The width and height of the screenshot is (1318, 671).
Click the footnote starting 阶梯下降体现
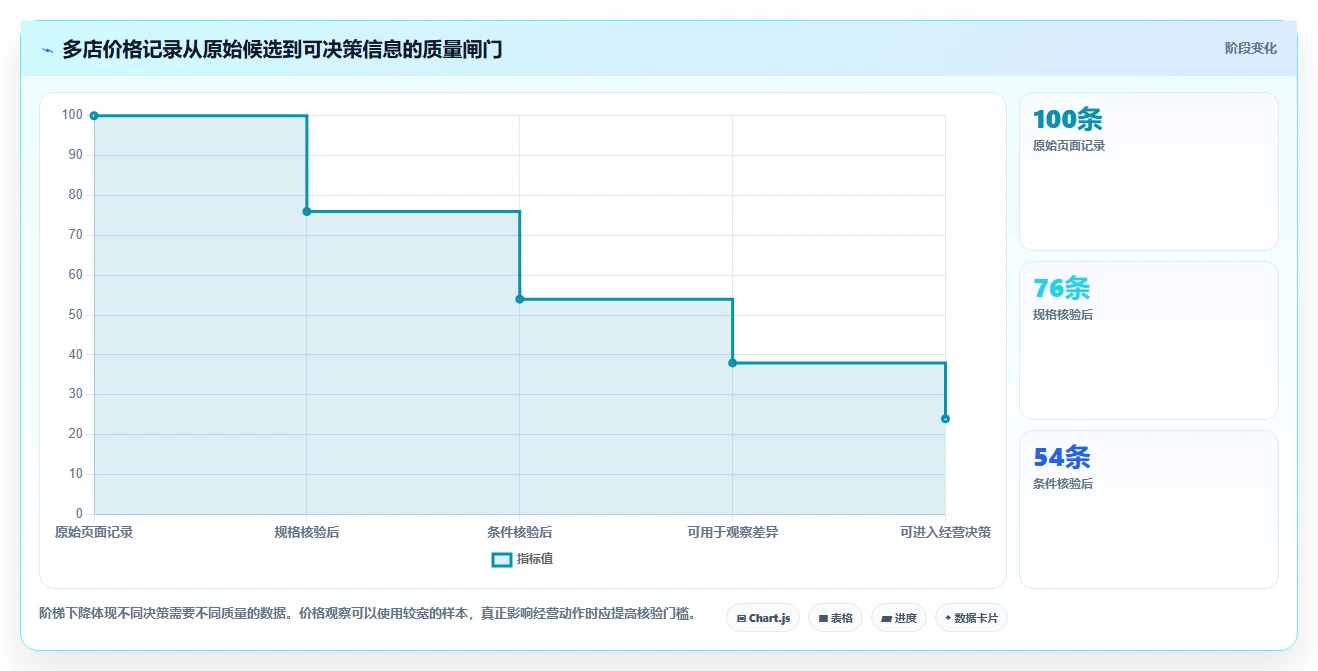coord(367,613)
